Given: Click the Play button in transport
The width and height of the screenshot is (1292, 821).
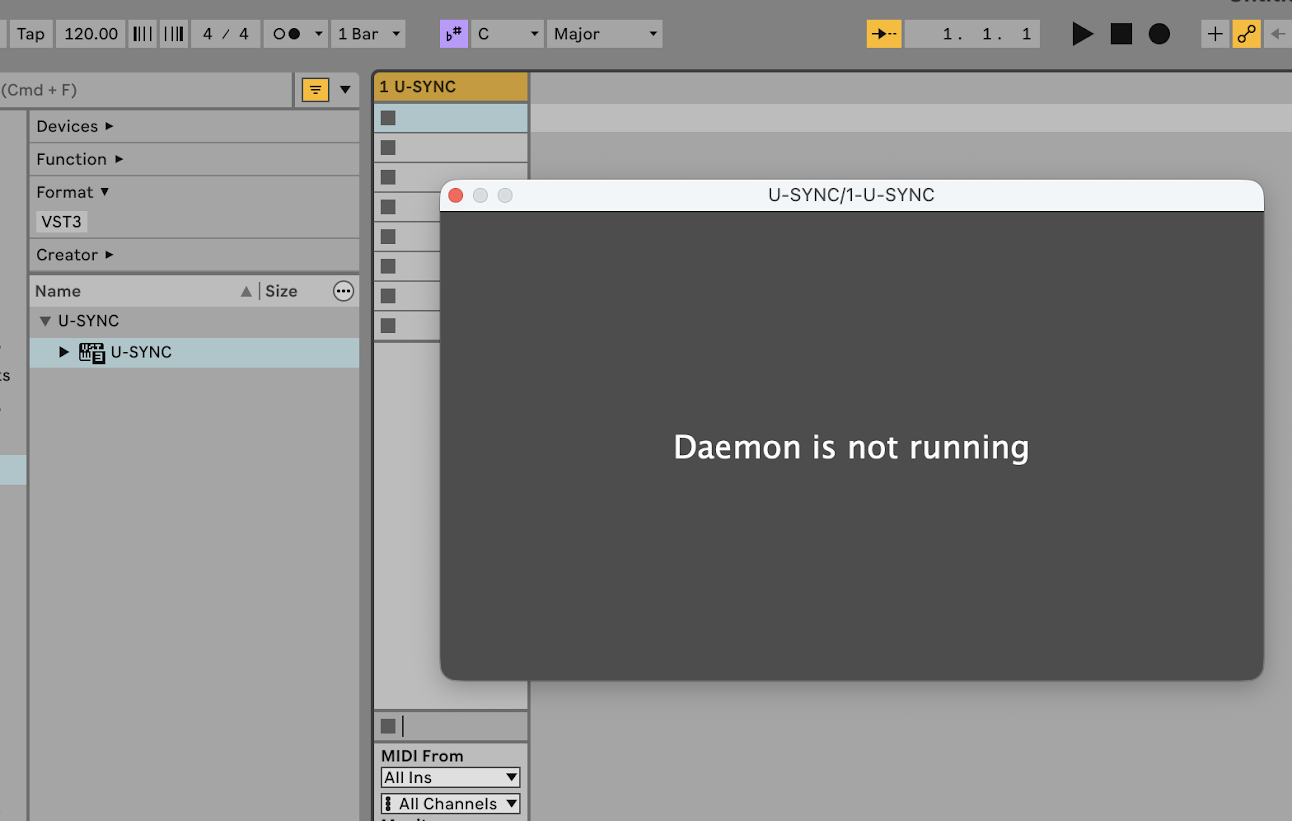Looking at the screenshot, I should pos(1082,34).
